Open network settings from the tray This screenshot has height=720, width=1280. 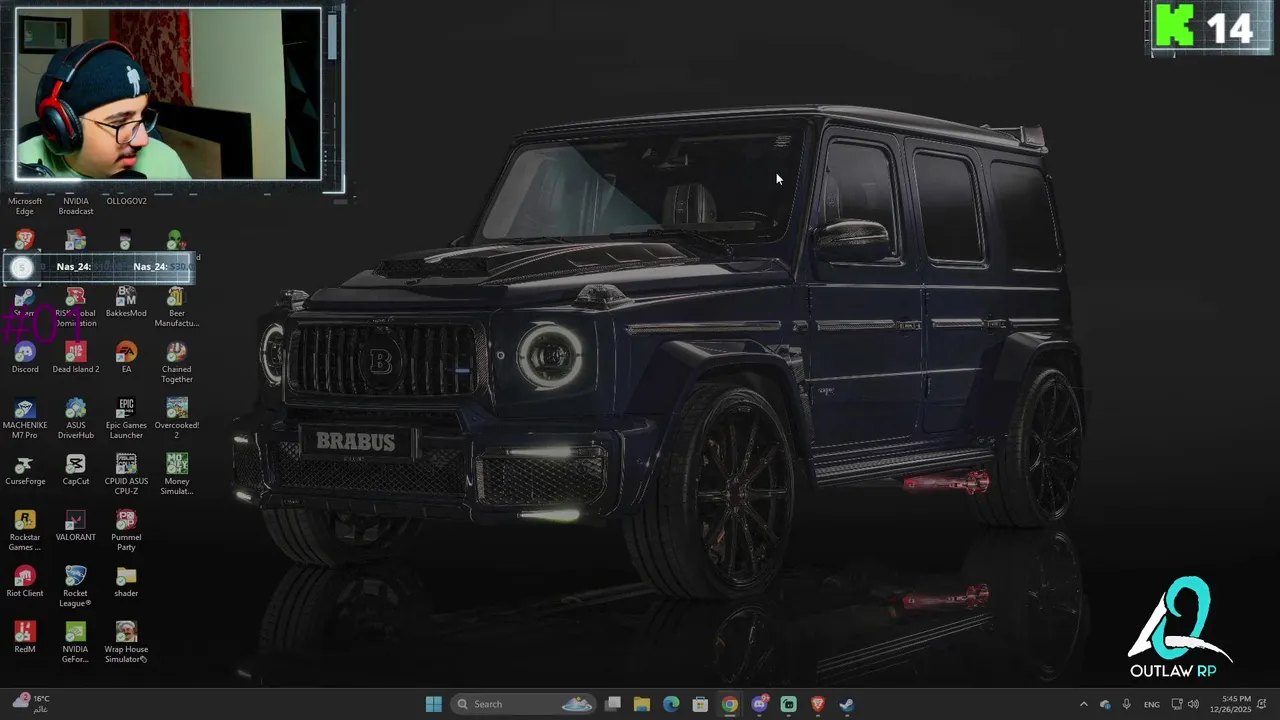[1177, 704]
